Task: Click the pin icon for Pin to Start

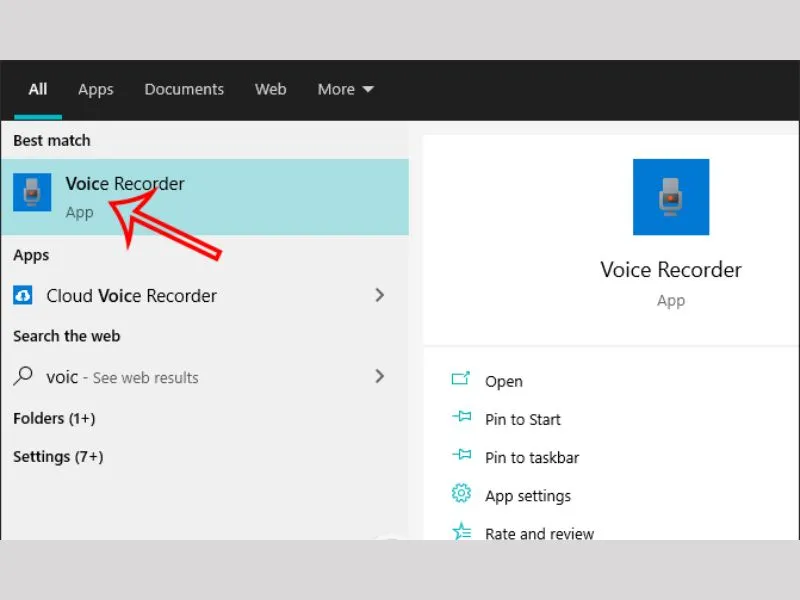Action: [x=462, y=417]
